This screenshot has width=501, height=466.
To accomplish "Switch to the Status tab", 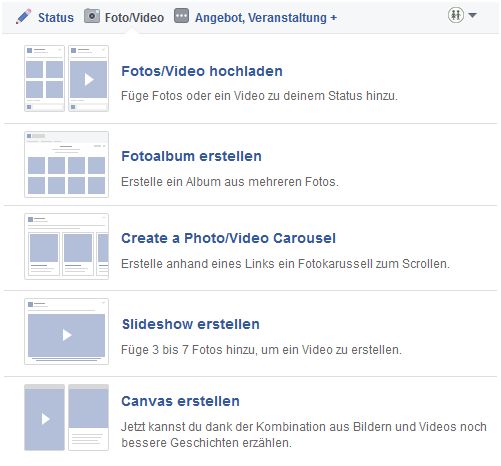I will pyautogui.click(x=56, y=18).
